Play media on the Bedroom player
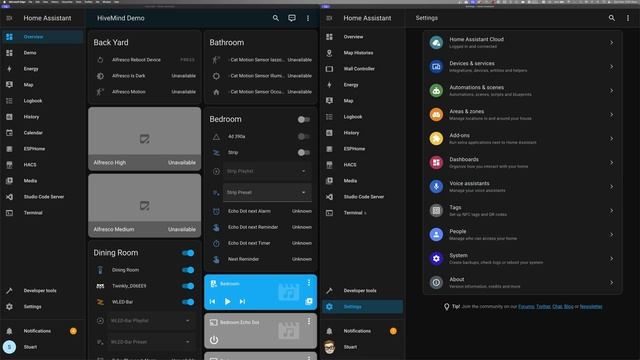 pos(227,302)
